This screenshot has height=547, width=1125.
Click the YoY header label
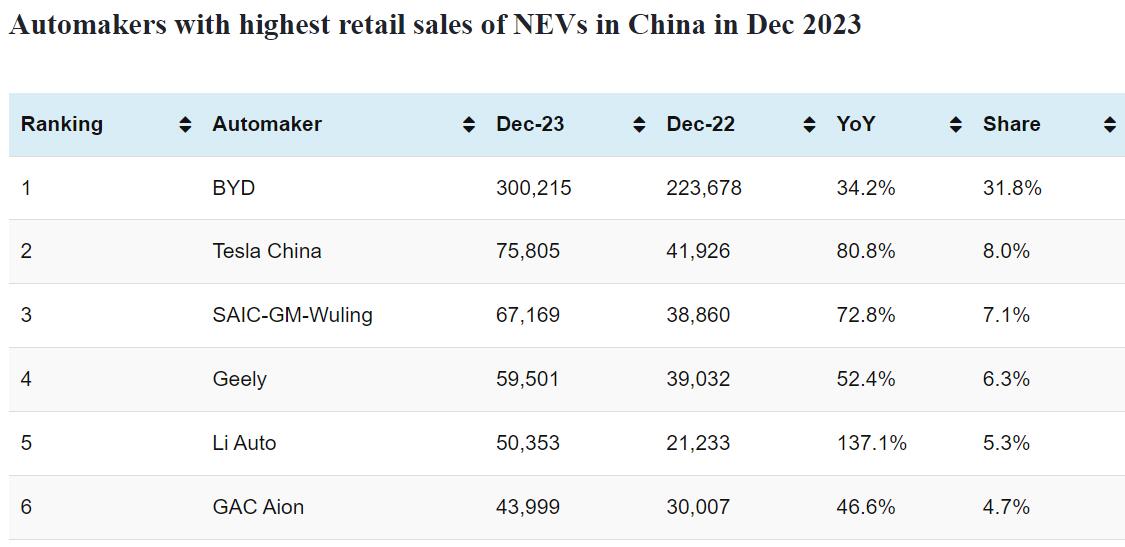point(856,124)
